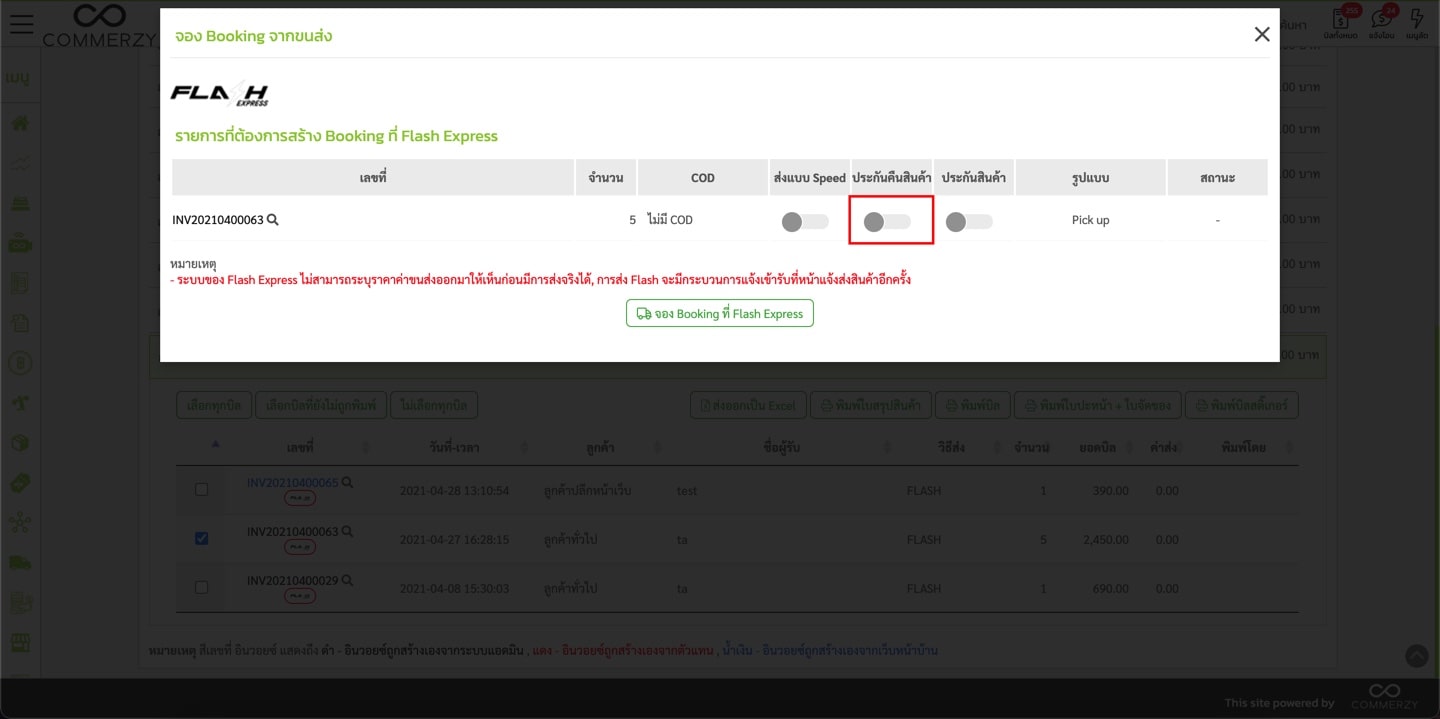Open the bill icon with 355 badge
Viewport: 1440px width, 719px height.
pos(1342,20)
